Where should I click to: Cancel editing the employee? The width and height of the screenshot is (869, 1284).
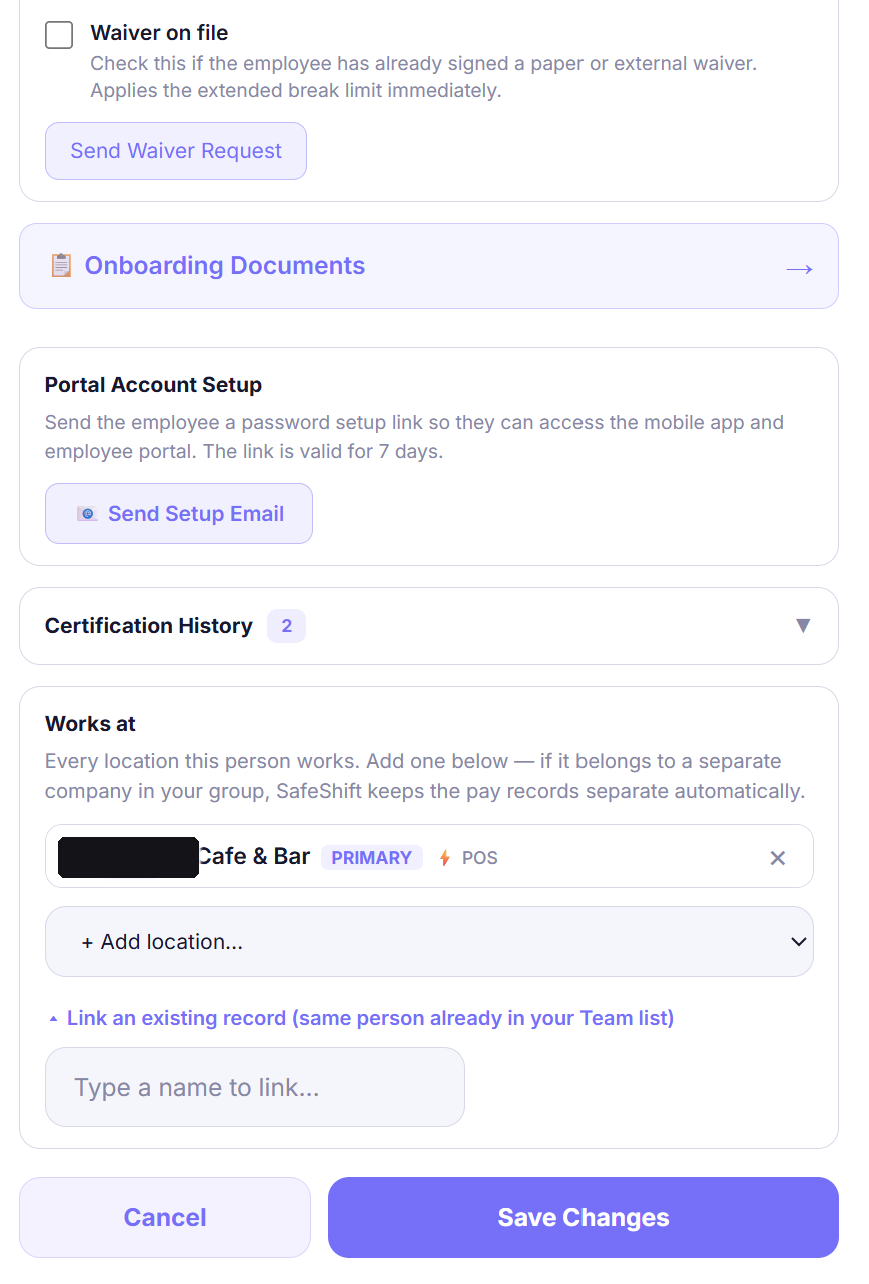tap(165, 1217)
